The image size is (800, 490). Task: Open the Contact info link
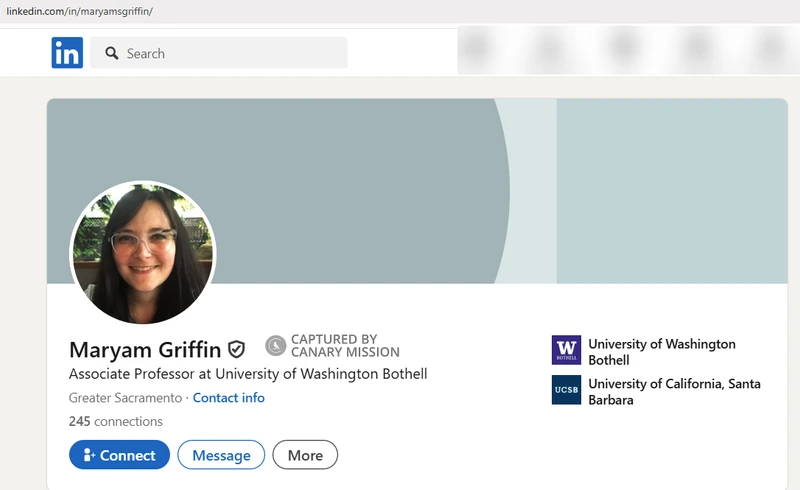click(229, 398)
